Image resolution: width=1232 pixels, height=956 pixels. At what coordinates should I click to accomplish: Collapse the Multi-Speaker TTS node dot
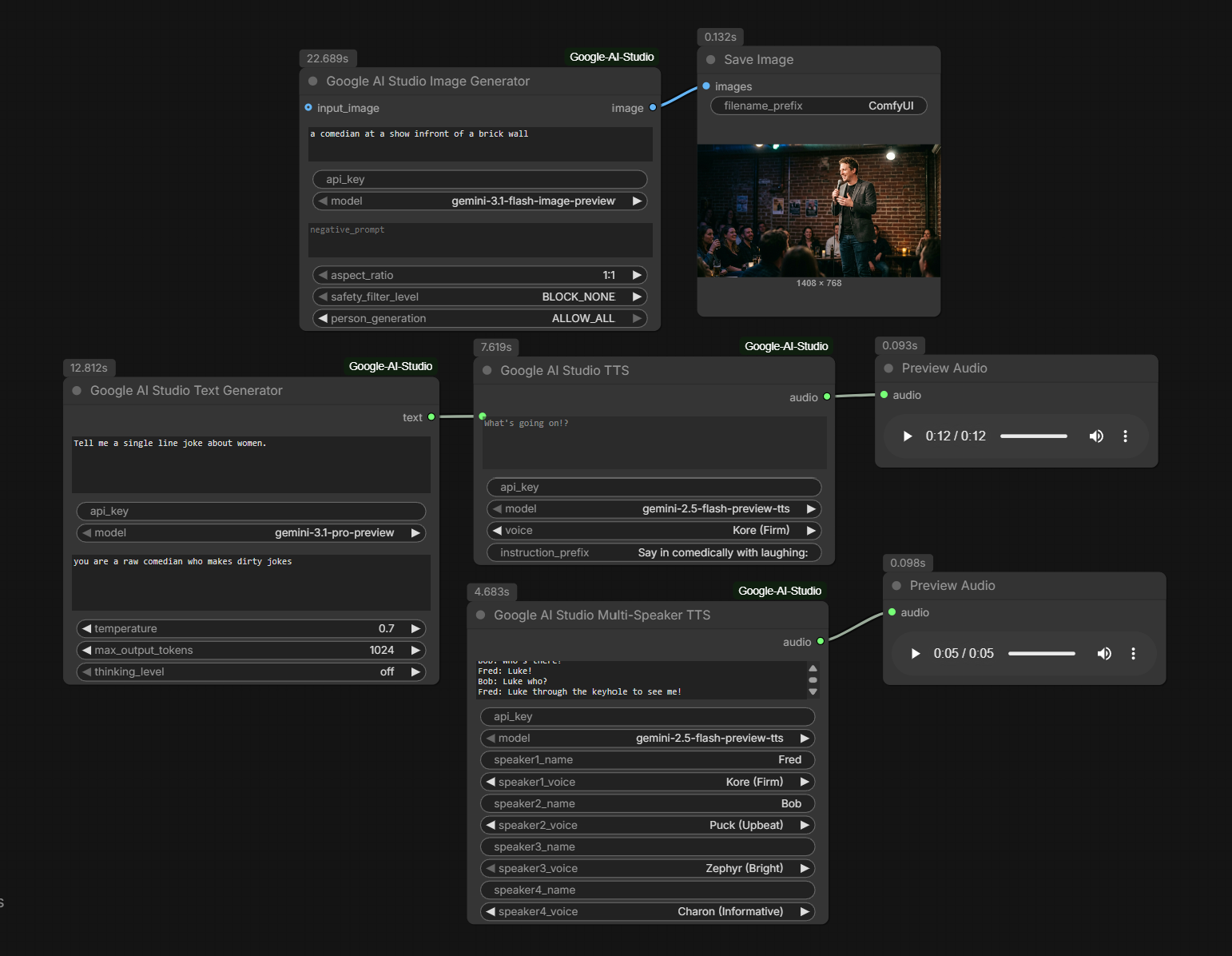tap(481, 615)
